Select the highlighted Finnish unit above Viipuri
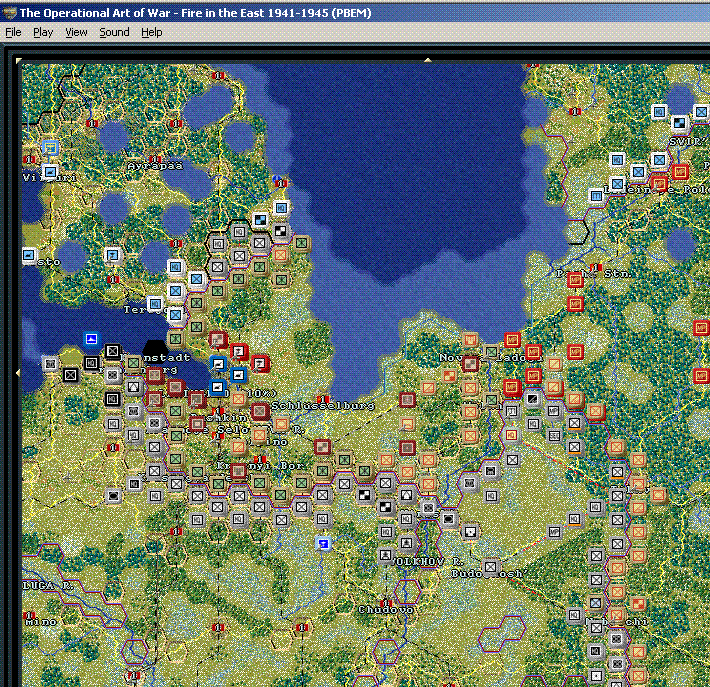The height and width of the screenshot is (687, 710). (x=50, y=147)
